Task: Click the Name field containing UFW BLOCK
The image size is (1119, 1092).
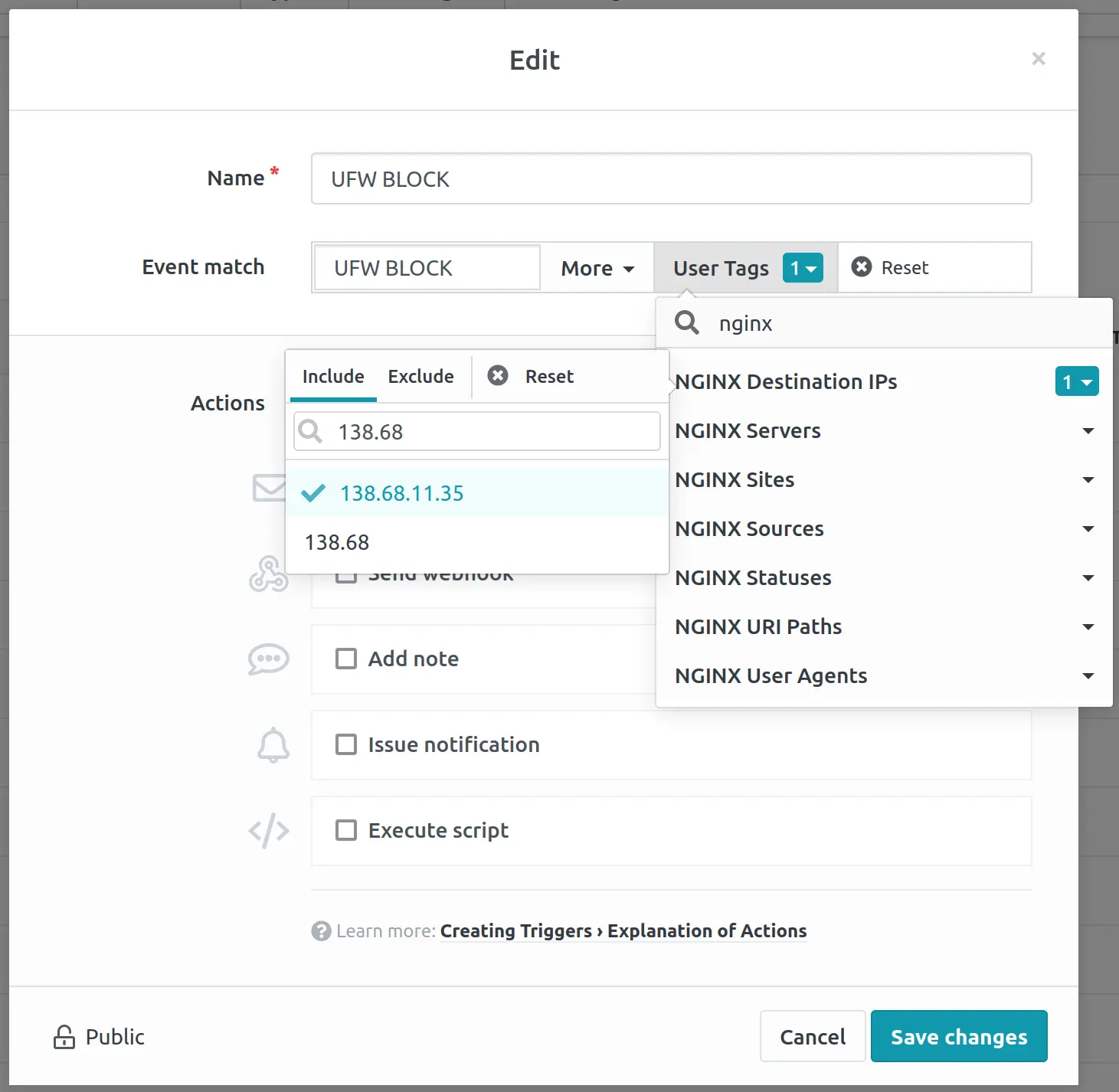Action: click(x=671, y=179)
